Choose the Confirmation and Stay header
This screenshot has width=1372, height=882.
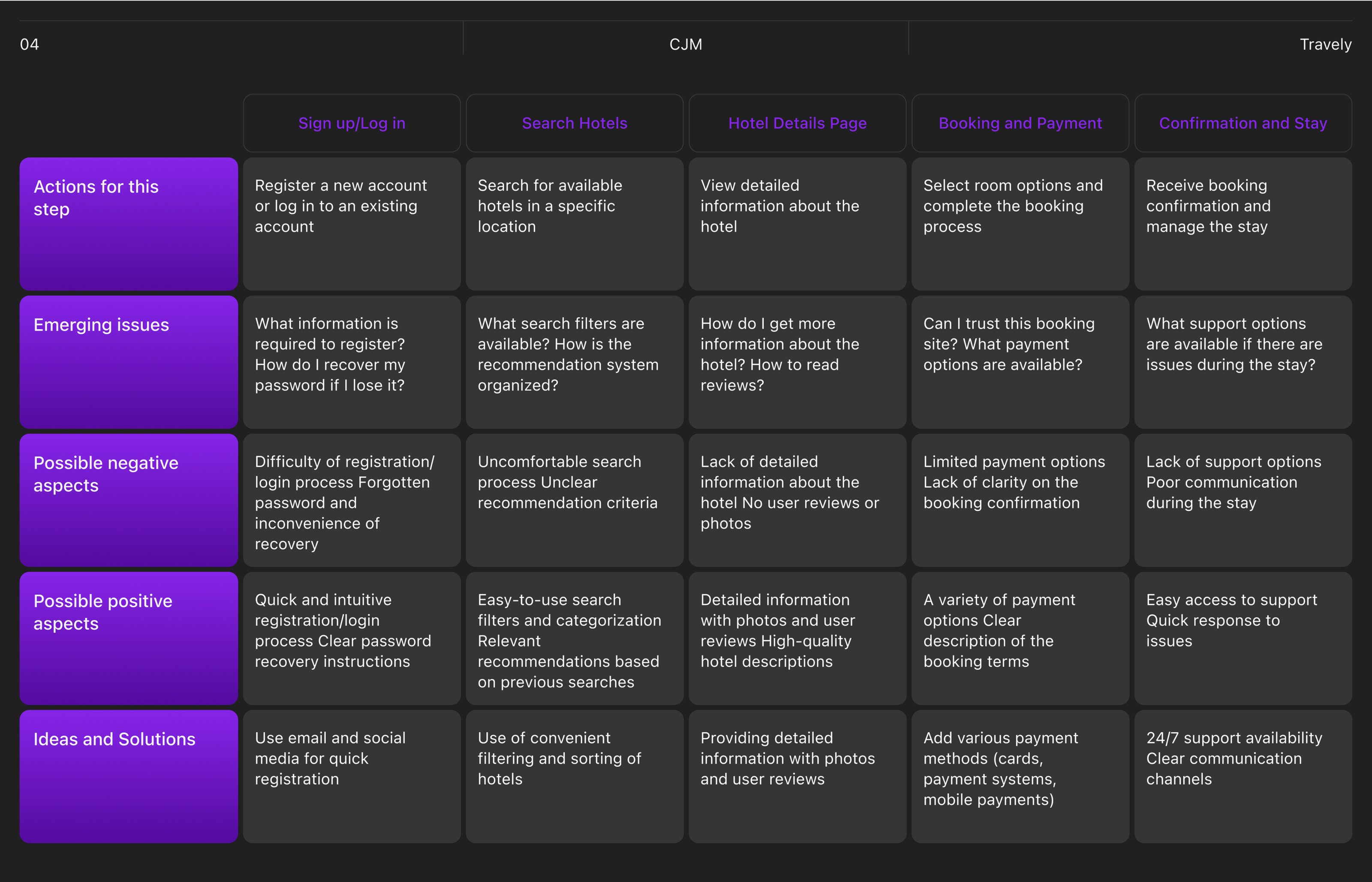point(1243,123)
